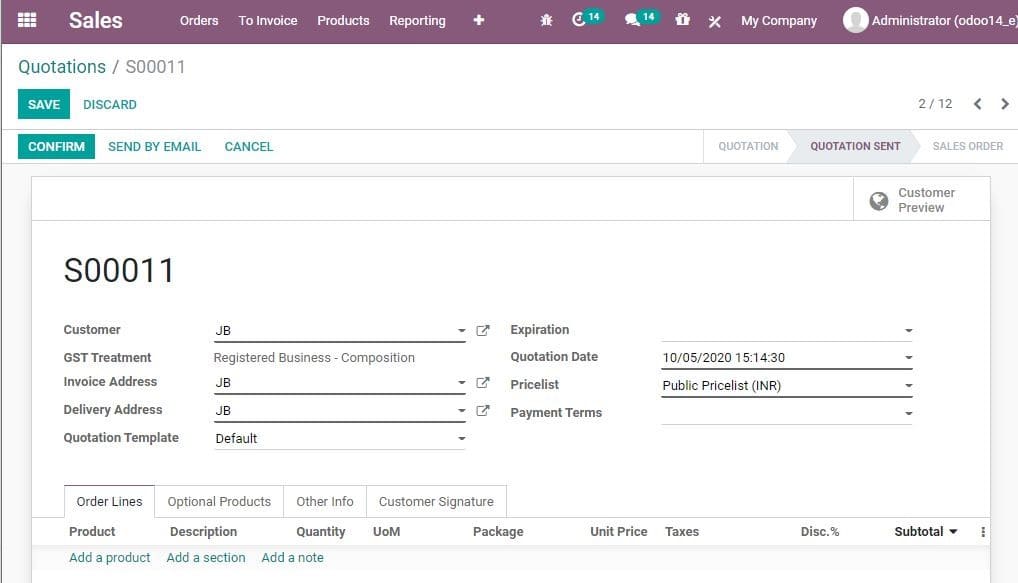Advance to QUOTATION SENT stage in status bar
1018x583 pixels.
click(x=854, y=146)
